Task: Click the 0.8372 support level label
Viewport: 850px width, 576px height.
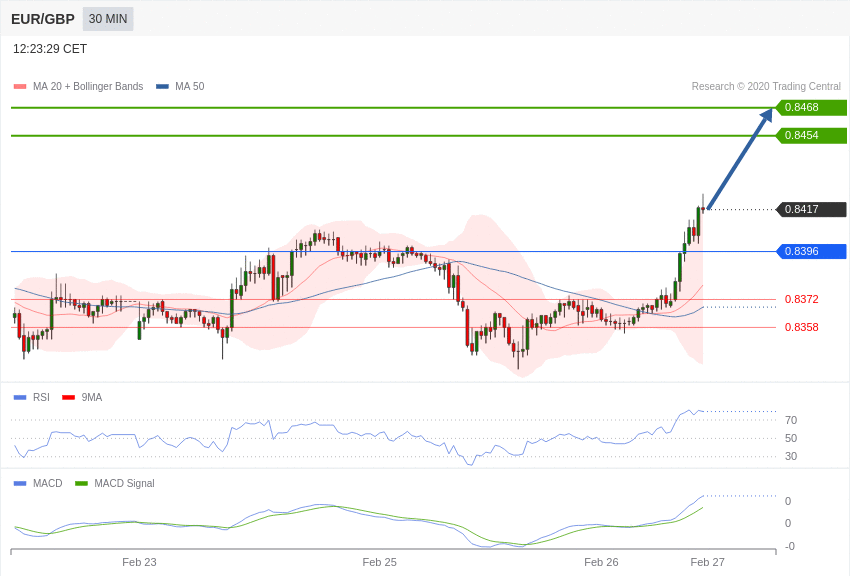Action: pos(801,299)
